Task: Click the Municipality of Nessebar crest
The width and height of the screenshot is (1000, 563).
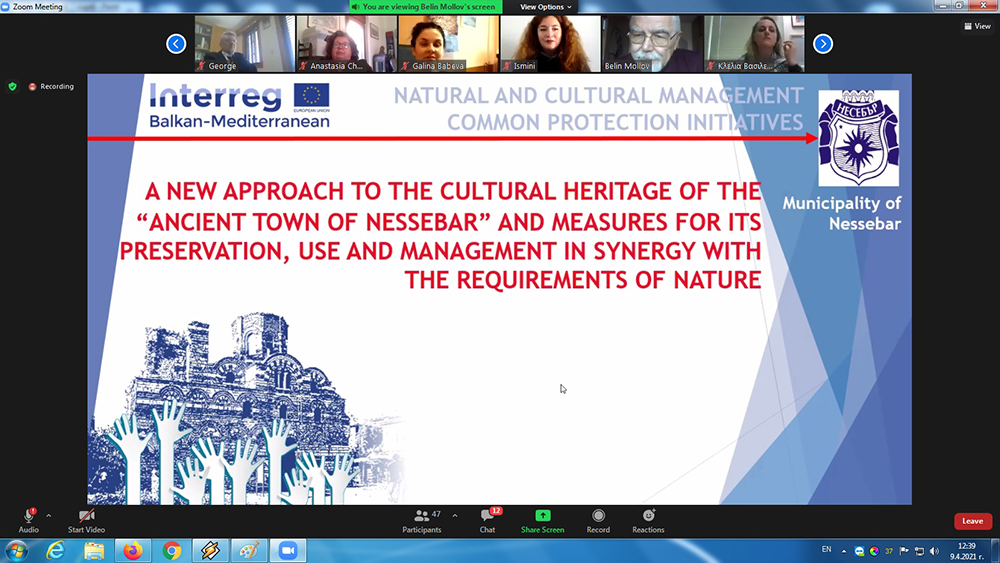Action: [x=858, y=138]
